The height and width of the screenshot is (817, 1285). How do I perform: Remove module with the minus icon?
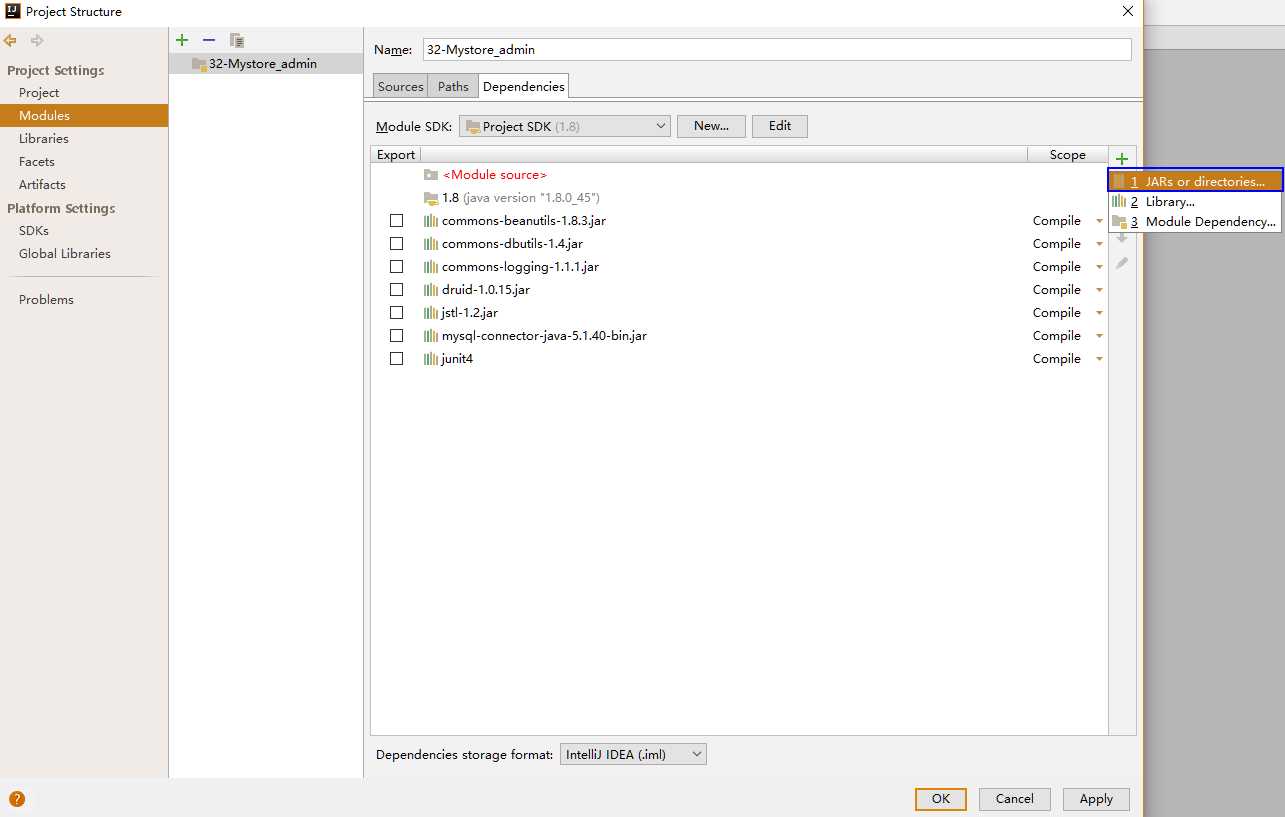tap(209, 40)
